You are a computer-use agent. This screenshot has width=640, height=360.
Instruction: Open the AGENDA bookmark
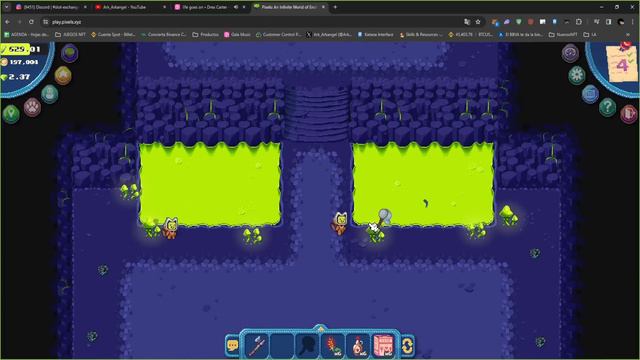pyautogui.click(x=27, y=35)
